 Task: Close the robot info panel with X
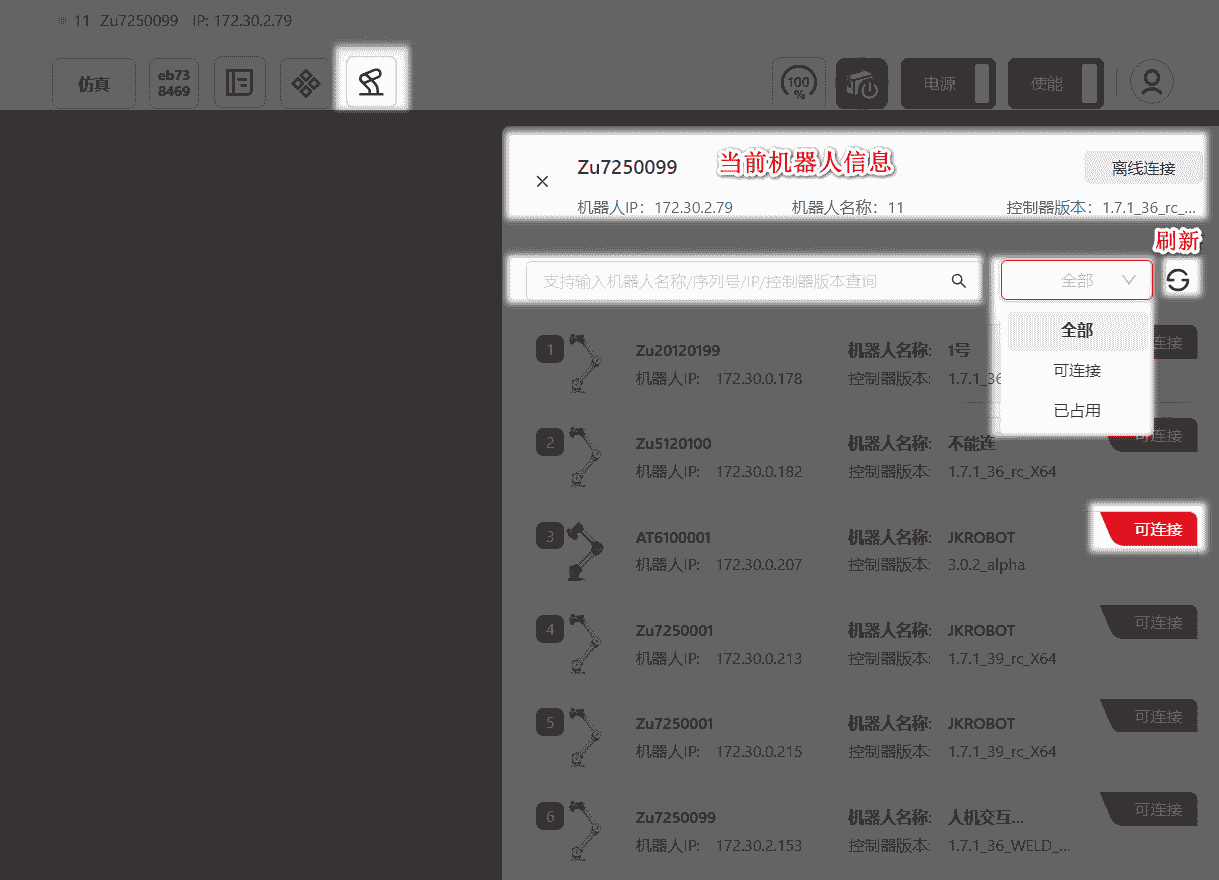point(542,181)
